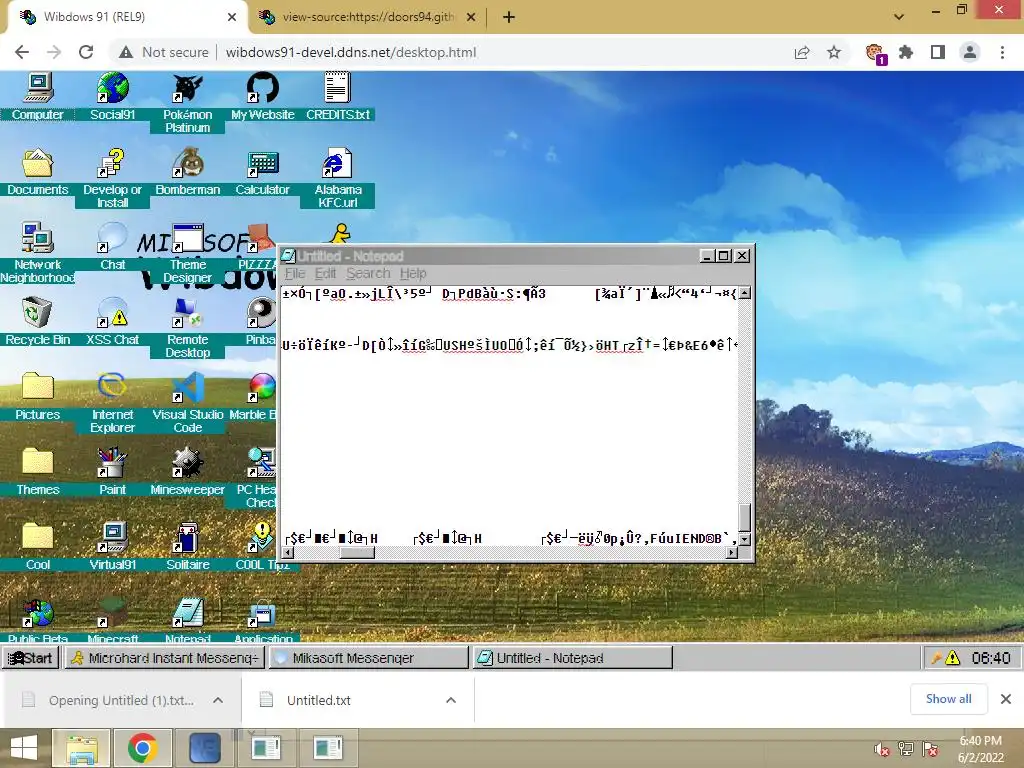Go back in browser
The image size is (1024, 768).
coord(22,52)
